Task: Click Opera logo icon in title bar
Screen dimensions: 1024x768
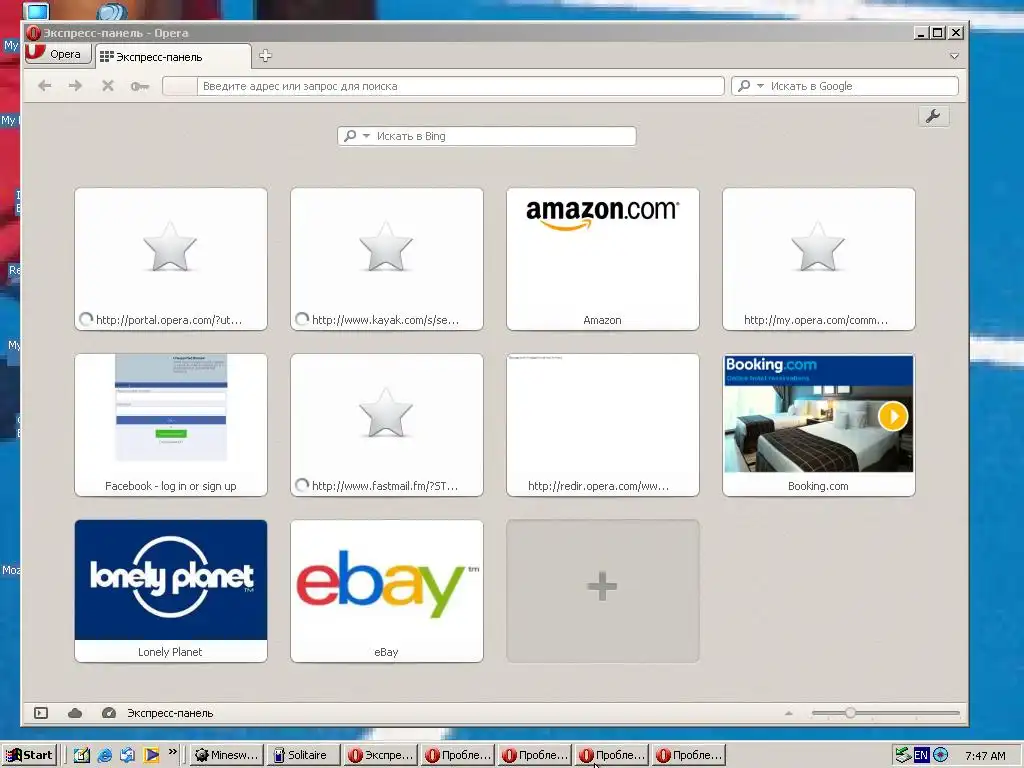Action: 33,33
